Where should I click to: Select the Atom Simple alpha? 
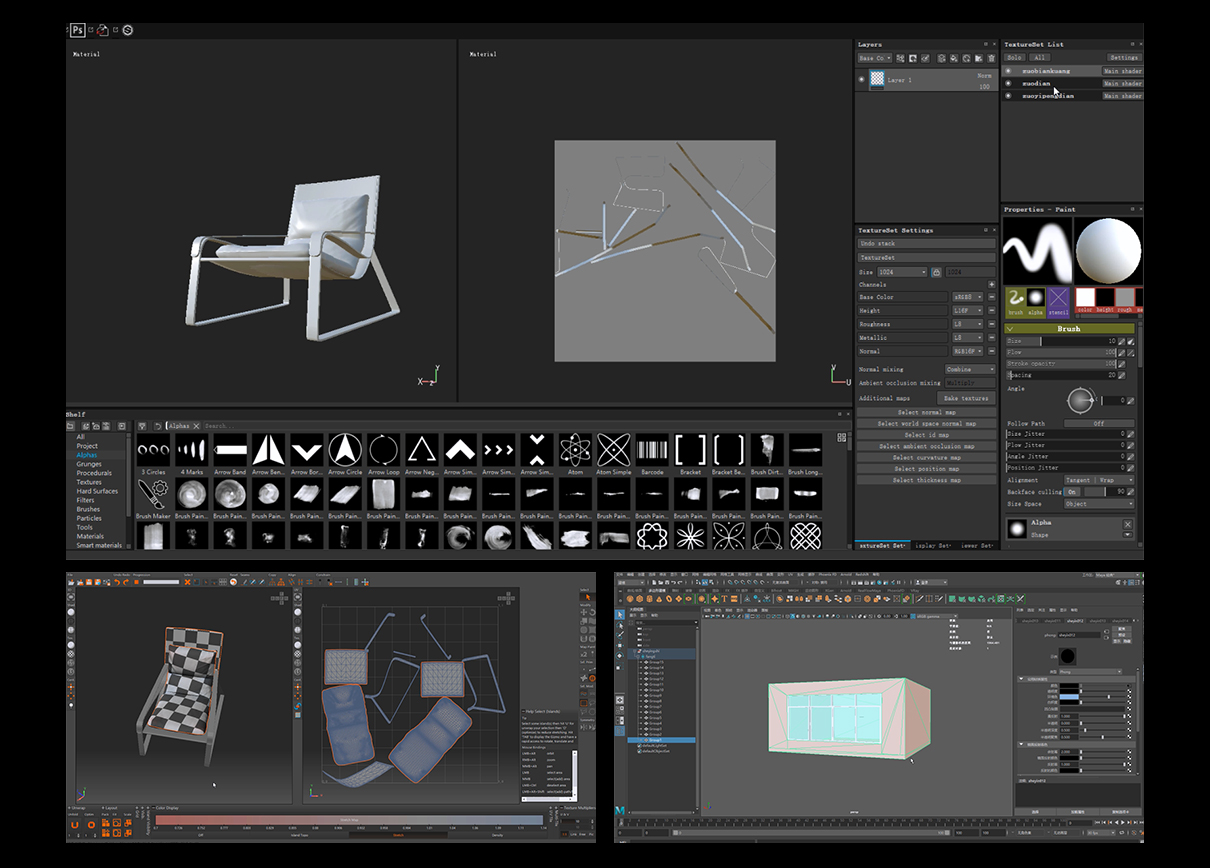click(x=613, y=451)
